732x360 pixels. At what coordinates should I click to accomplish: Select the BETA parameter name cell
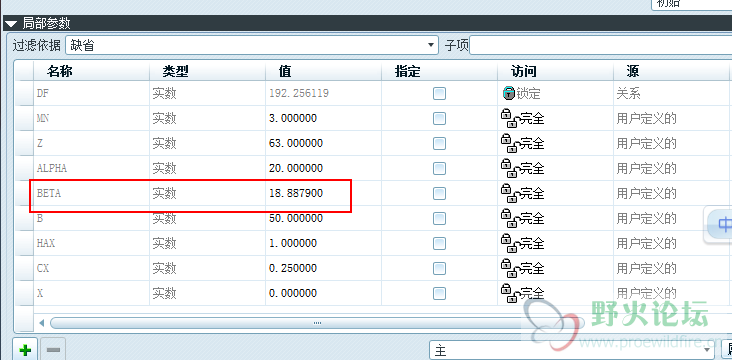(92, 193)
